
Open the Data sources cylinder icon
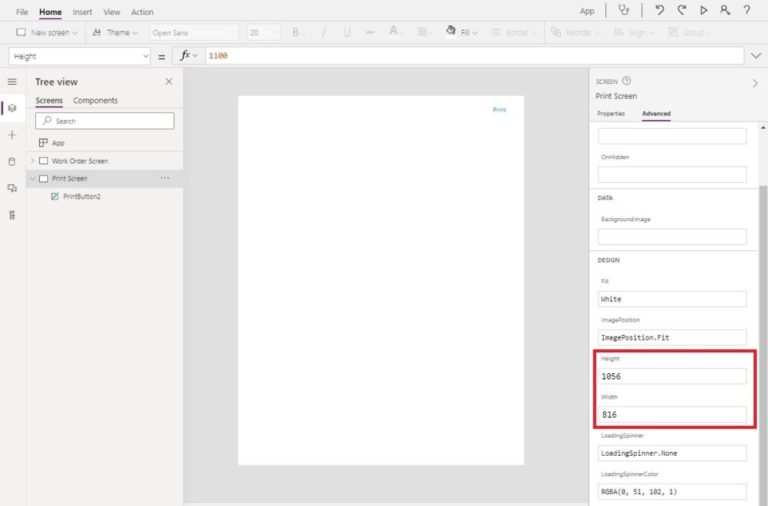(12, 161)
